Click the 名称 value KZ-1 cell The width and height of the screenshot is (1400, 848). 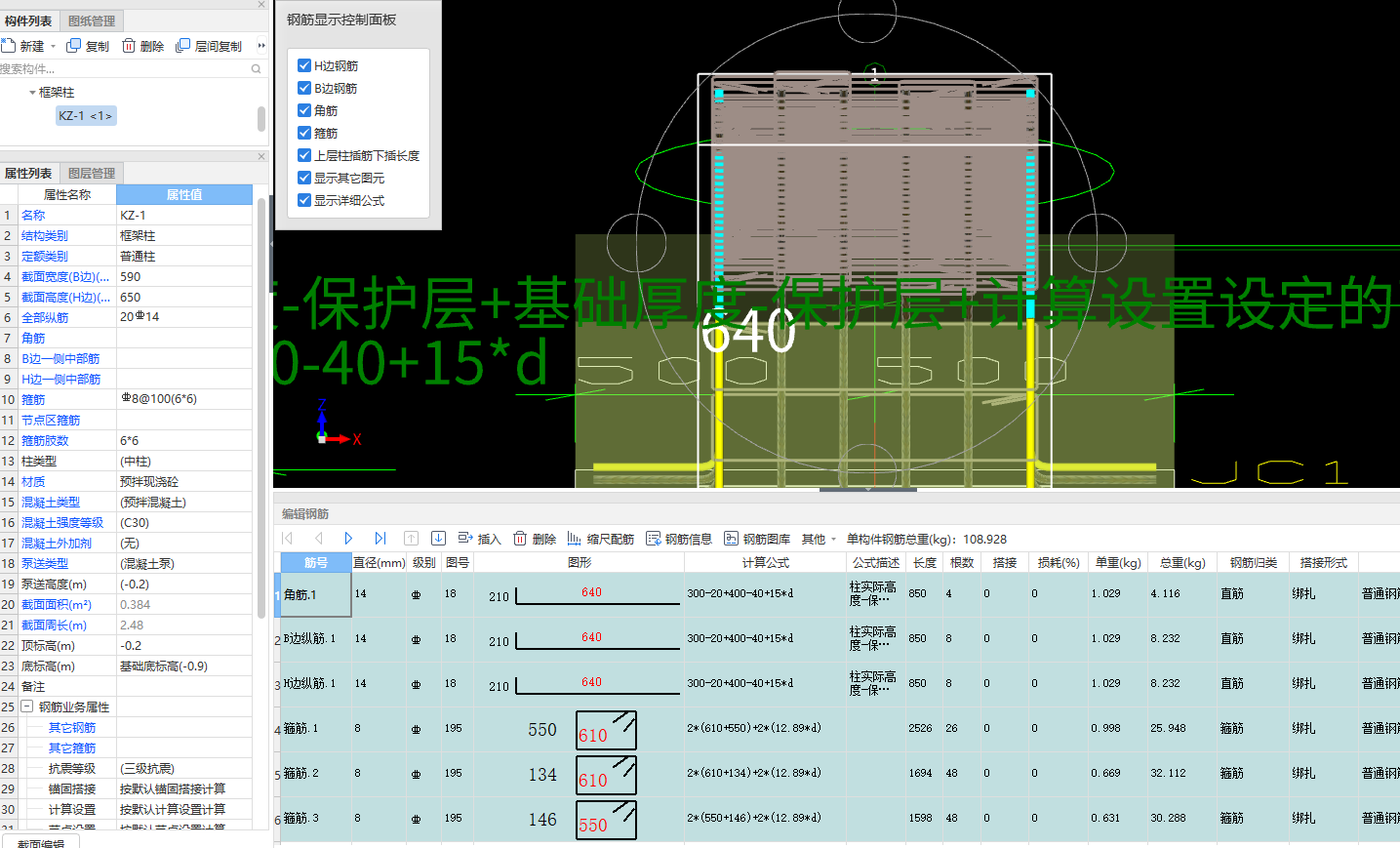[x=184, y=215]
